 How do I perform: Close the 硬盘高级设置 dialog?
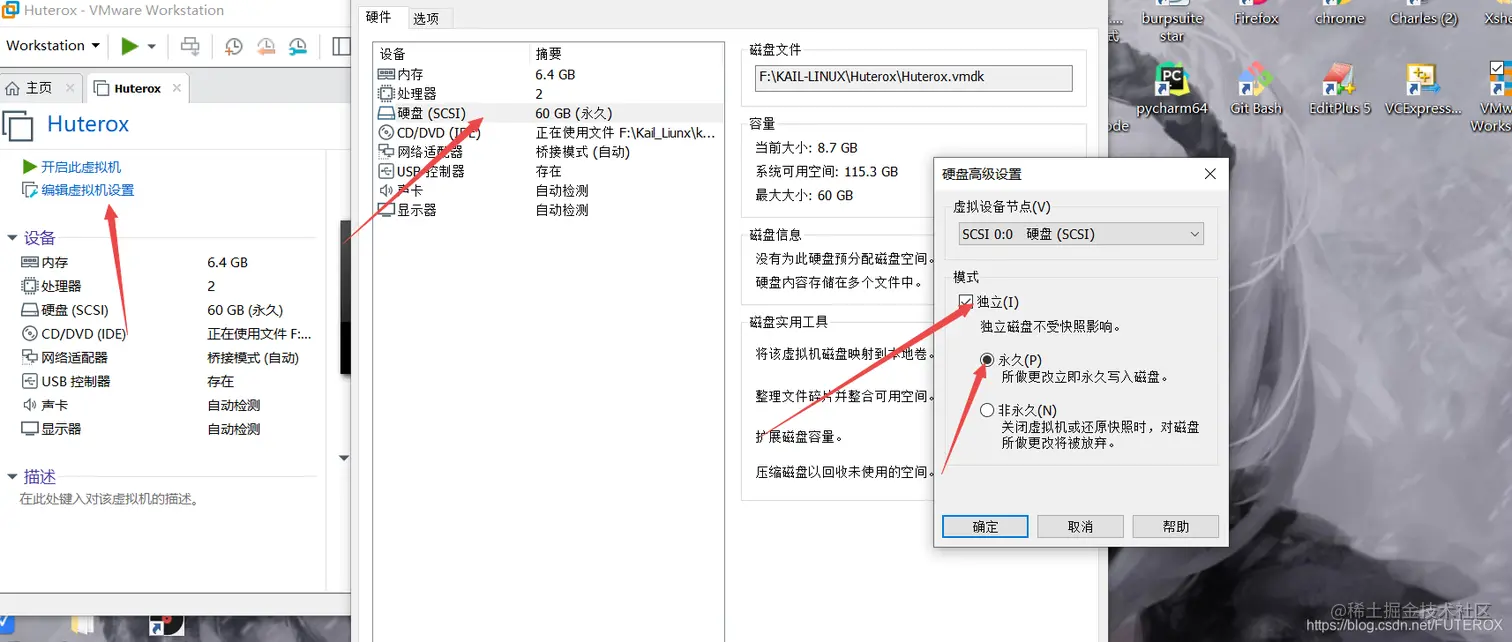point(1210,174)
